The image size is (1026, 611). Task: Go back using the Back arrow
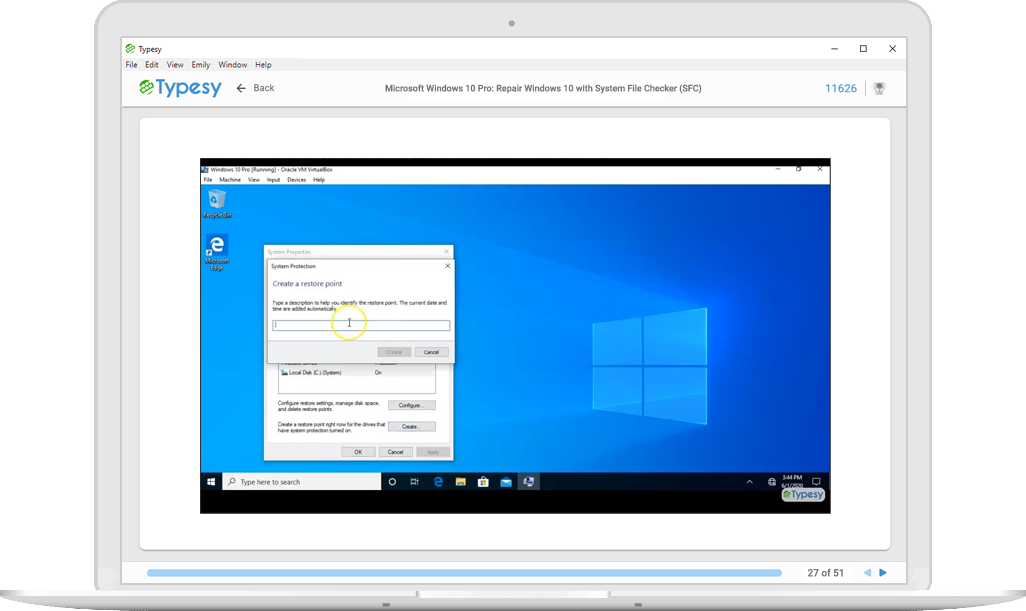tap(255, 88)
